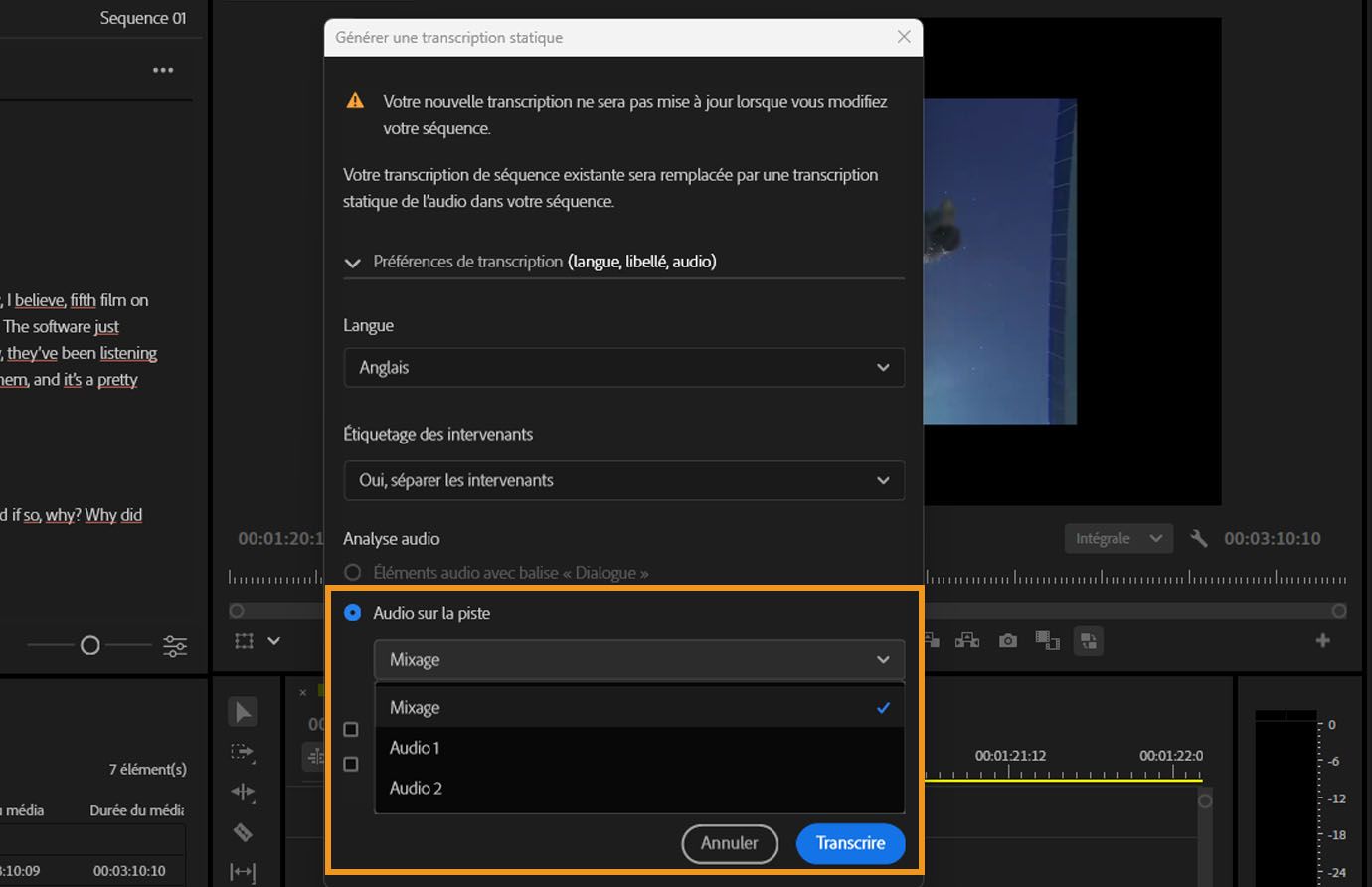Collapse the Préférences de transcription section
This screenshot has width=1372, height=887.
pyautogui.click(x=352, y=262)
